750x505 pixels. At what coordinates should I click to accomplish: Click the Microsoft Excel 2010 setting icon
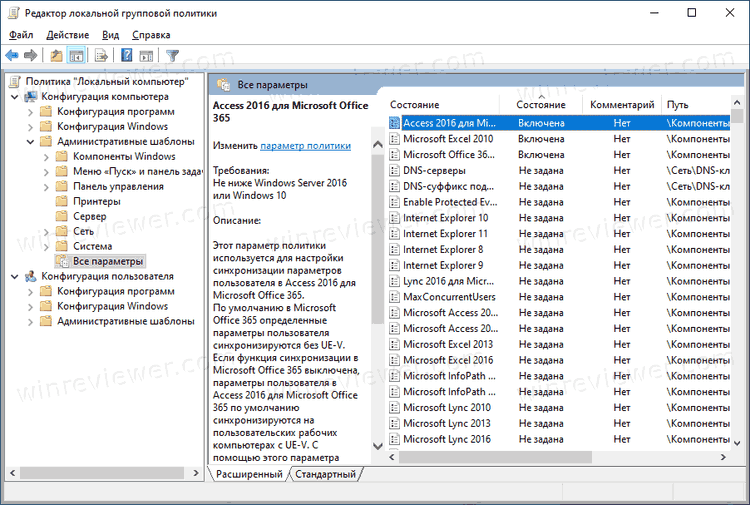(395, 139)
